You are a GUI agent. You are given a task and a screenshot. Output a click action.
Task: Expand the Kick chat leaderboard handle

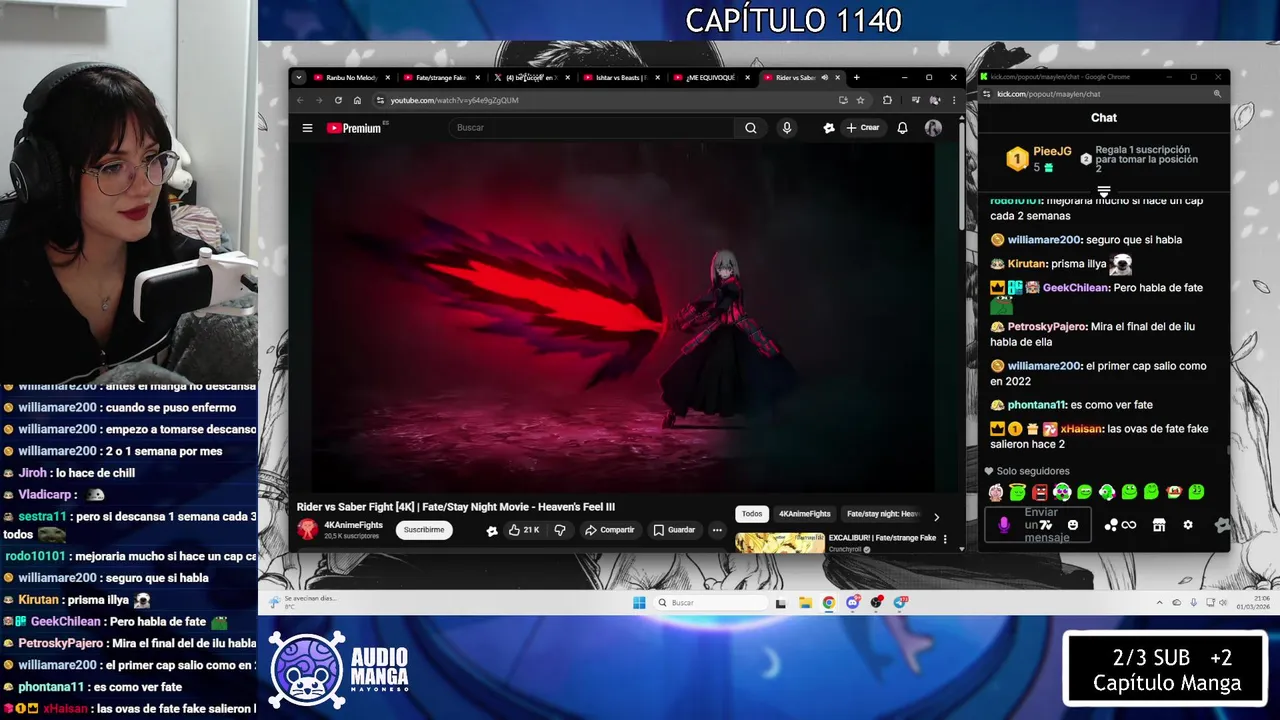click(x=1104, y=191)
